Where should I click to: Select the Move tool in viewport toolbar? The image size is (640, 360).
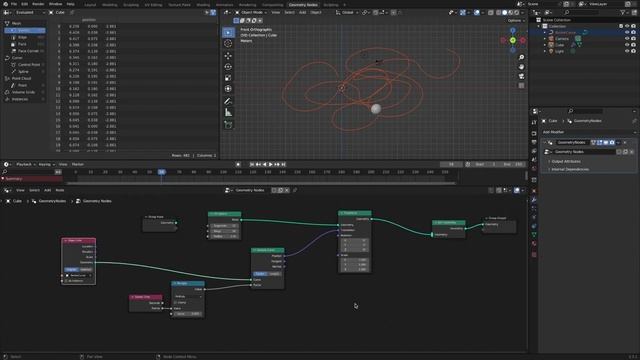coord(228,56)
